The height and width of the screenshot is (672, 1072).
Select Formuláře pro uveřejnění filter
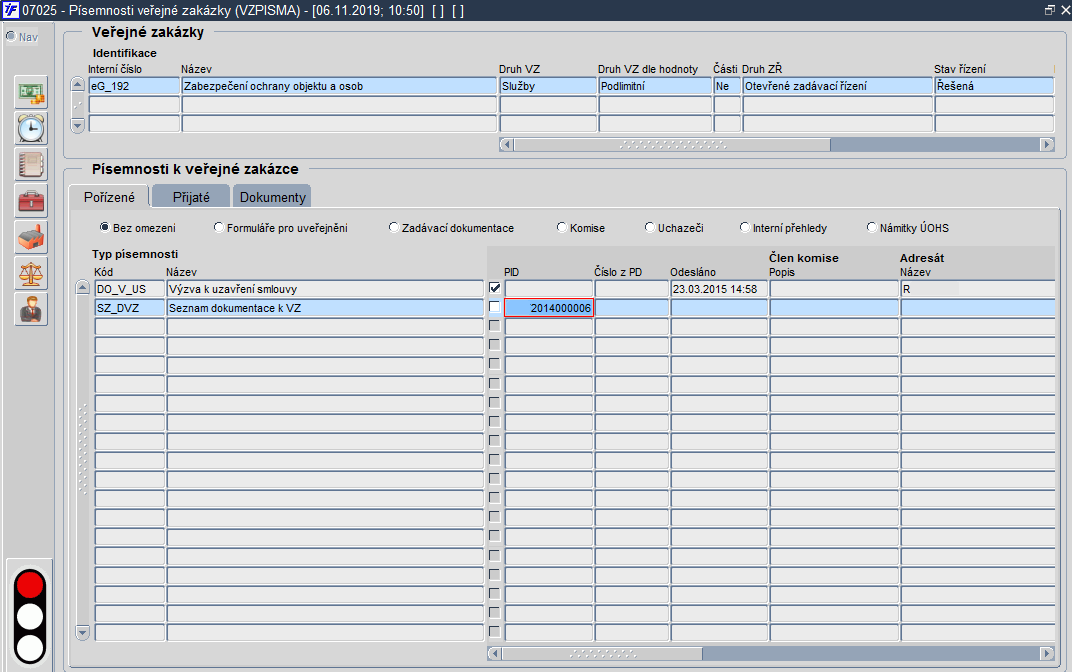(x=219, y=227)
